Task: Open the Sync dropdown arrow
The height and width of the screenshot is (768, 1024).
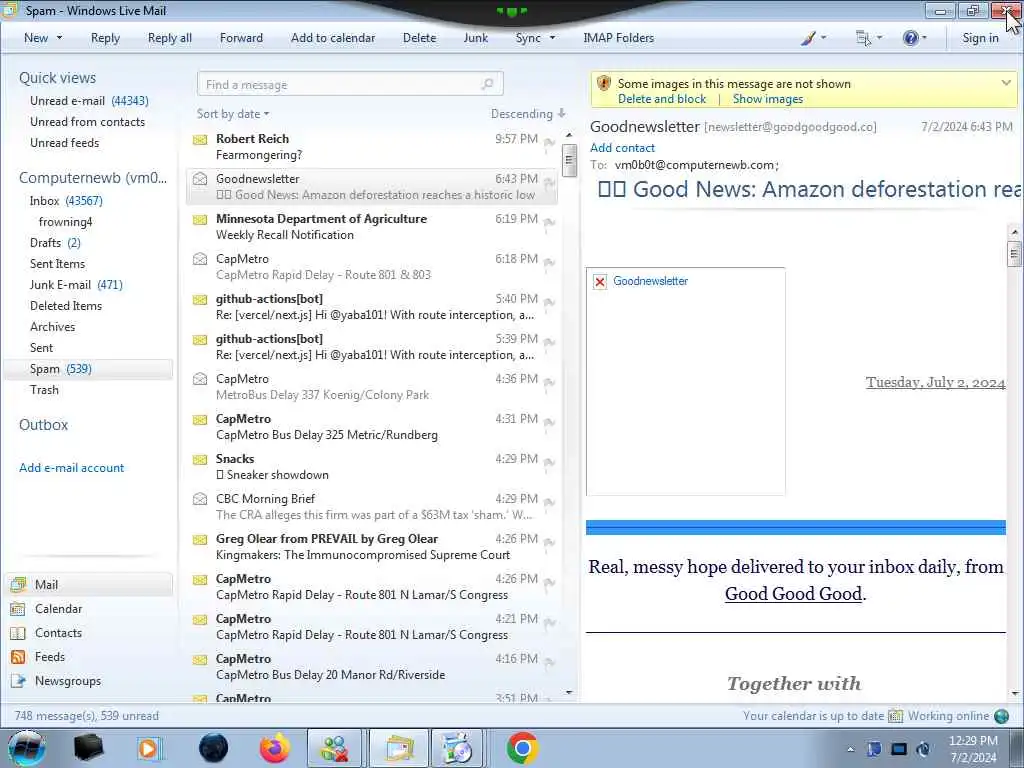Action: [552, 38]
